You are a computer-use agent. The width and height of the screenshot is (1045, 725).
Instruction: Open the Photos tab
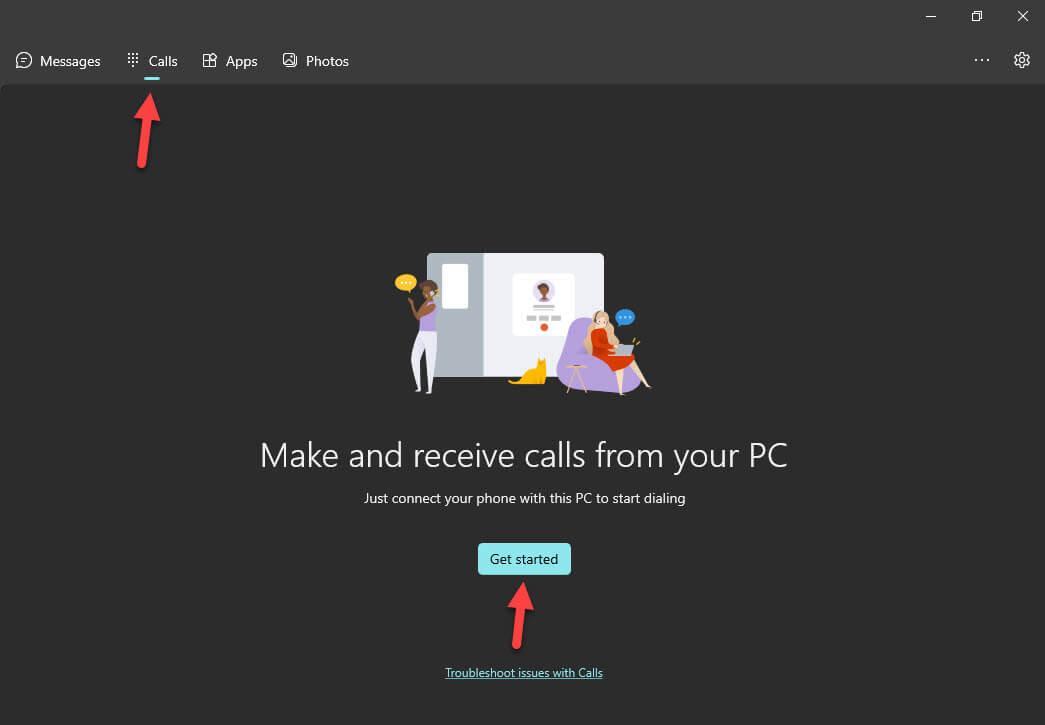point(327,61)
